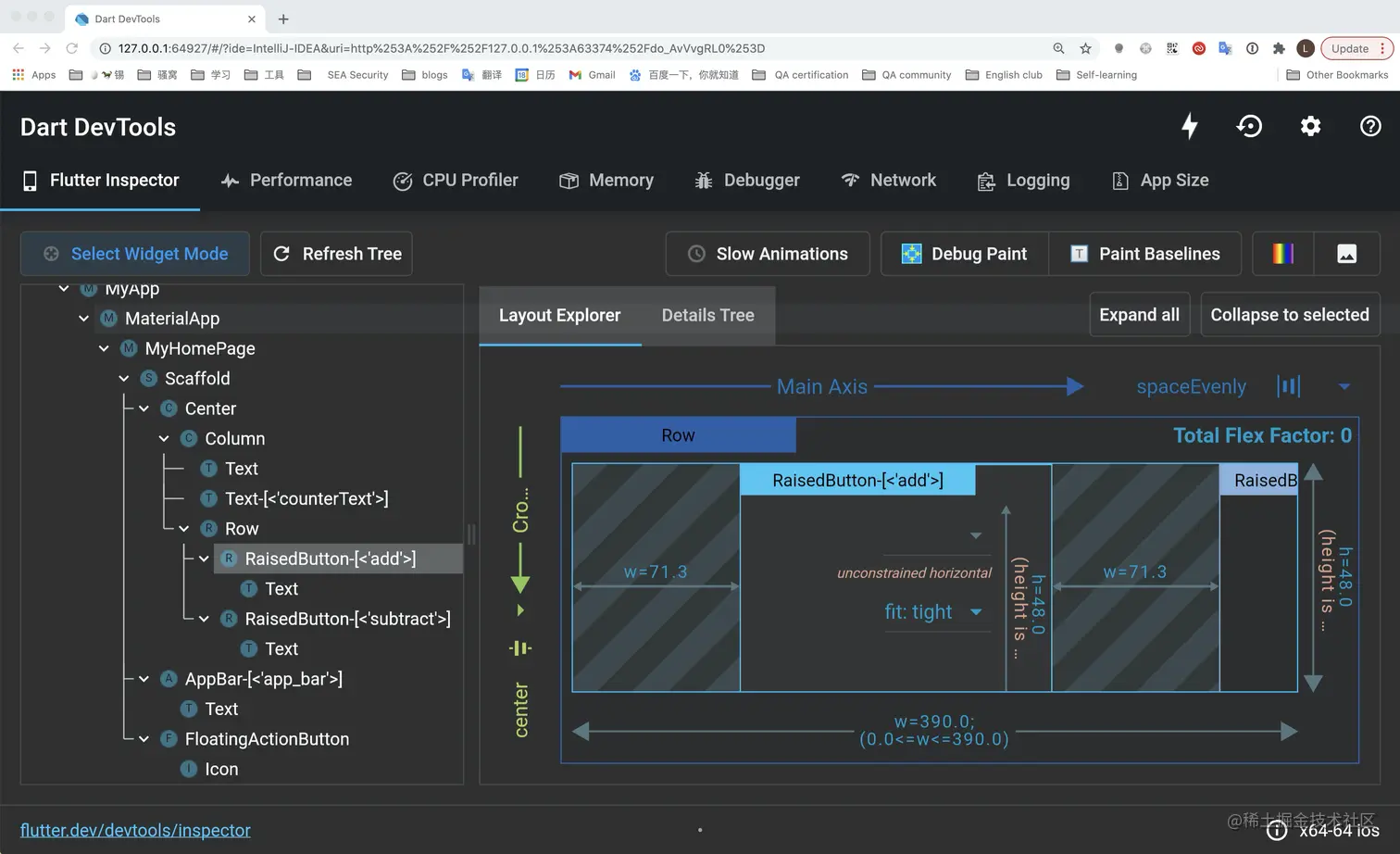The height and width of the screenshot is (854, 1400).
Task: Switch to the Flutter Inspector tab
Action: [x=100, y=181]
